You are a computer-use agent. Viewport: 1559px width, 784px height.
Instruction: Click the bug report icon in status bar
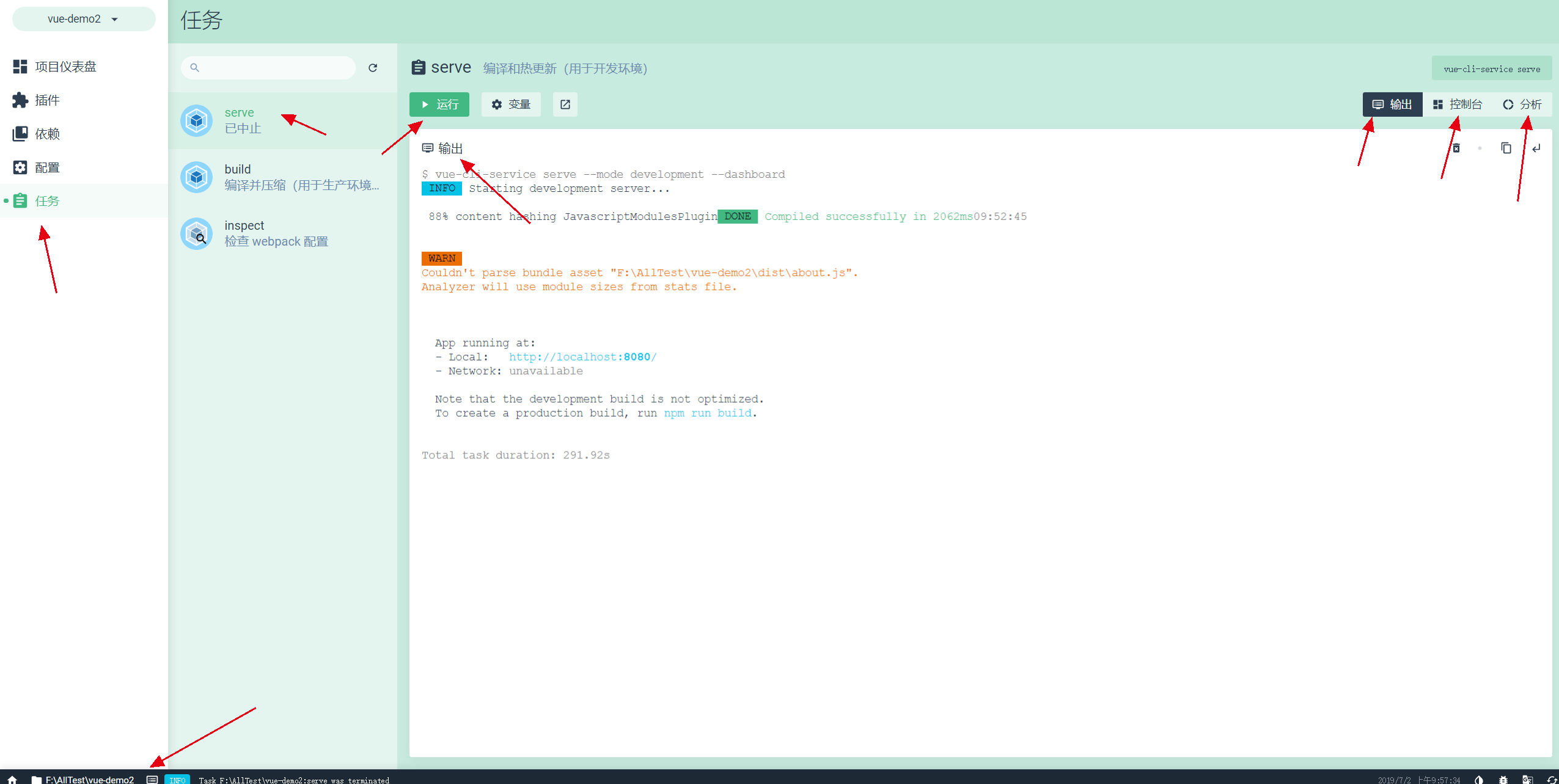1503,779
